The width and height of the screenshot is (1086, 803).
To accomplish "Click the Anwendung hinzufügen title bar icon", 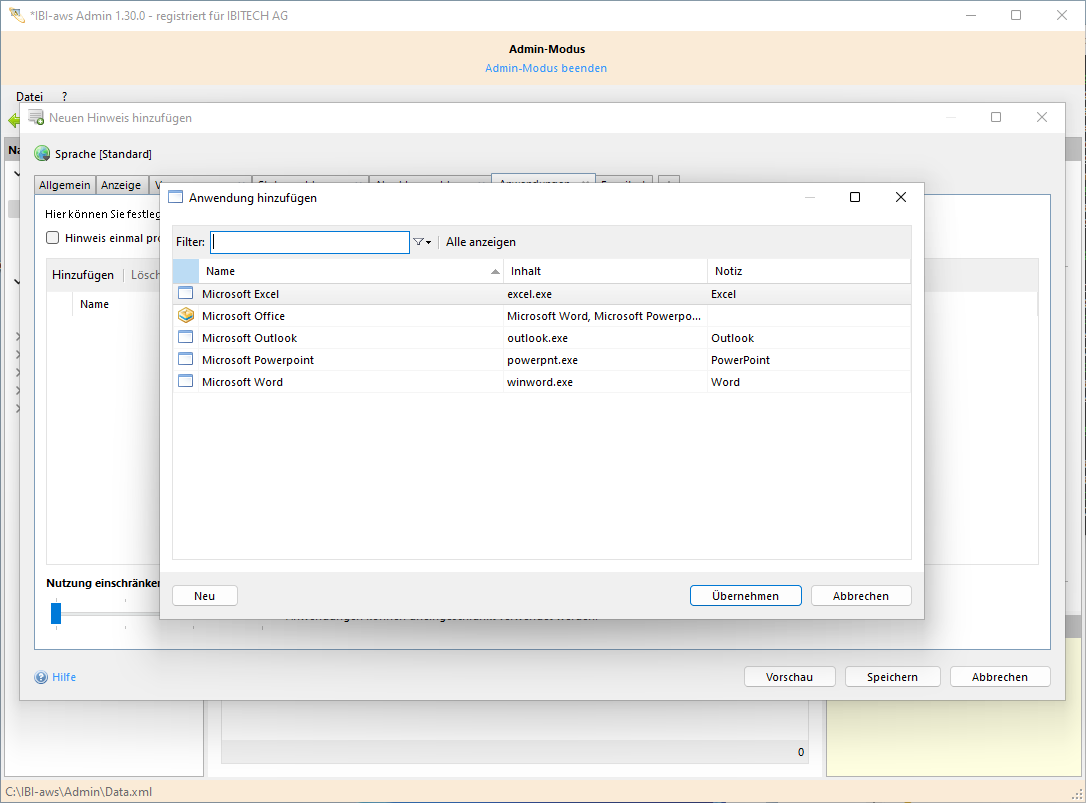I will (x=176, y=198).
